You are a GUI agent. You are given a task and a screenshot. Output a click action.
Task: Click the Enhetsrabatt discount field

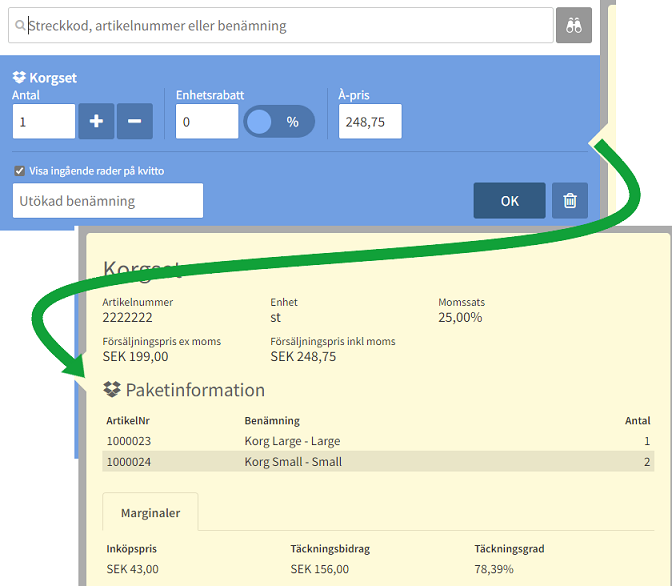pos(206,121)
